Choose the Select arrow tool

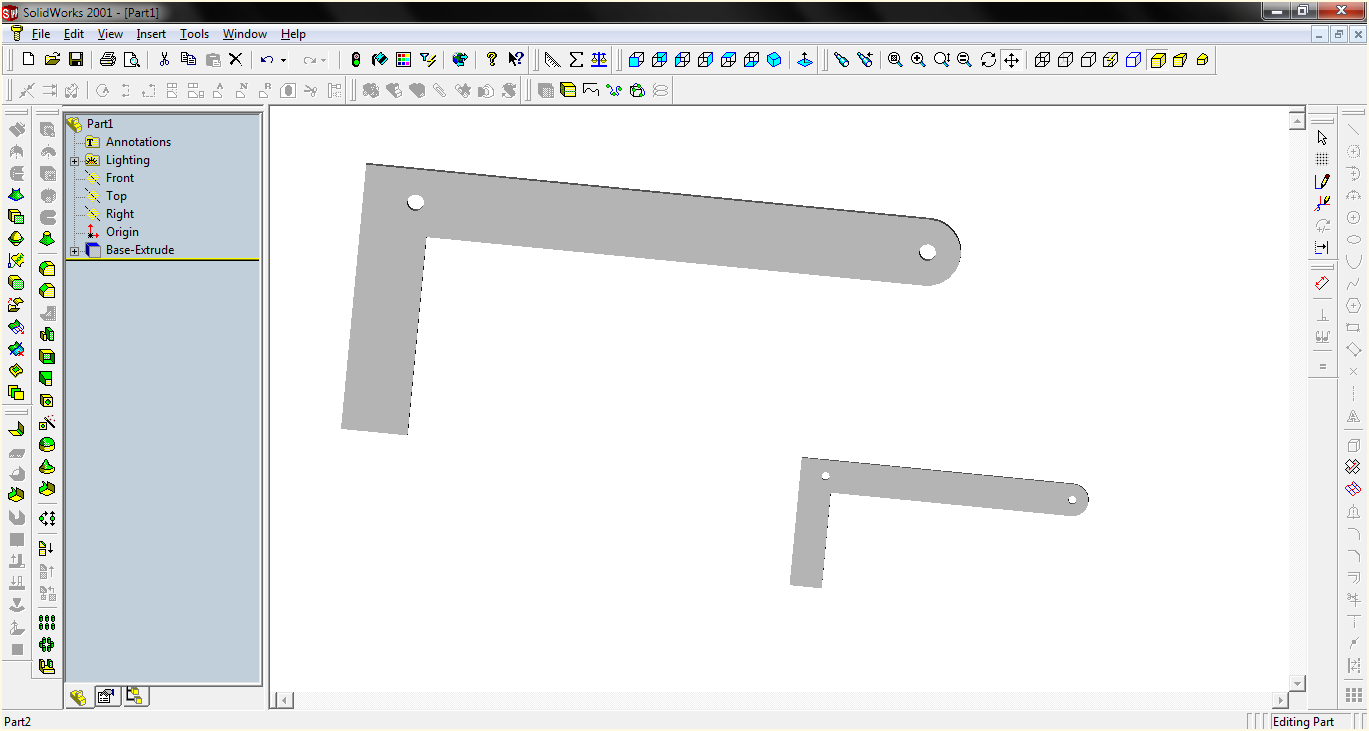(x=1322, y=137)
